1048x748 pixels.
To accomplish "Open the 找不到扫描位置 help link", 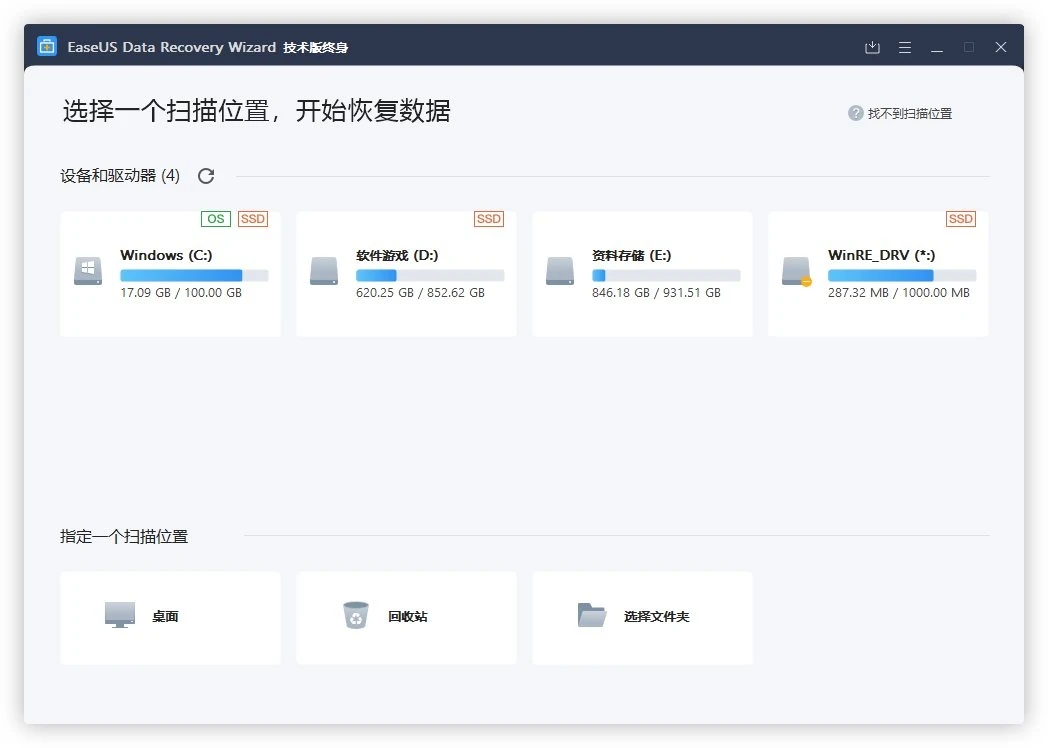I will point(910,114).
